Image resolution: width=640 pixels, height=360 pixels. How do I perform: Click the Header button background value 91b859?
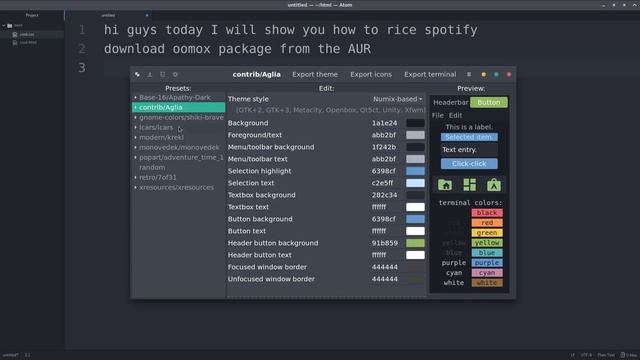click(384, 243)
